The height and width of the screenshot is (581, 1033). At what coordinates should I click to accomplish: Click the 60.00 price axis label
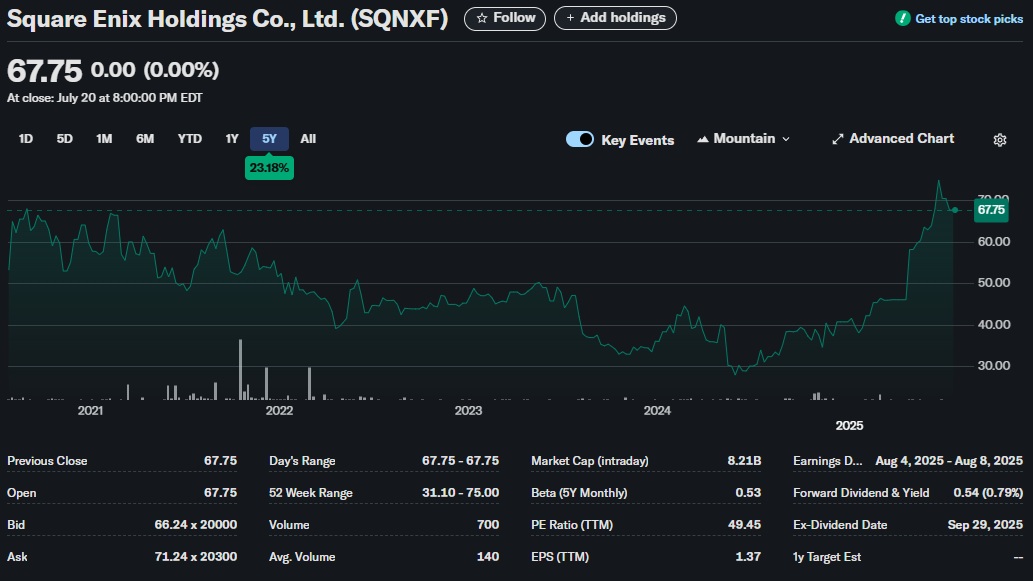(993, 242)
